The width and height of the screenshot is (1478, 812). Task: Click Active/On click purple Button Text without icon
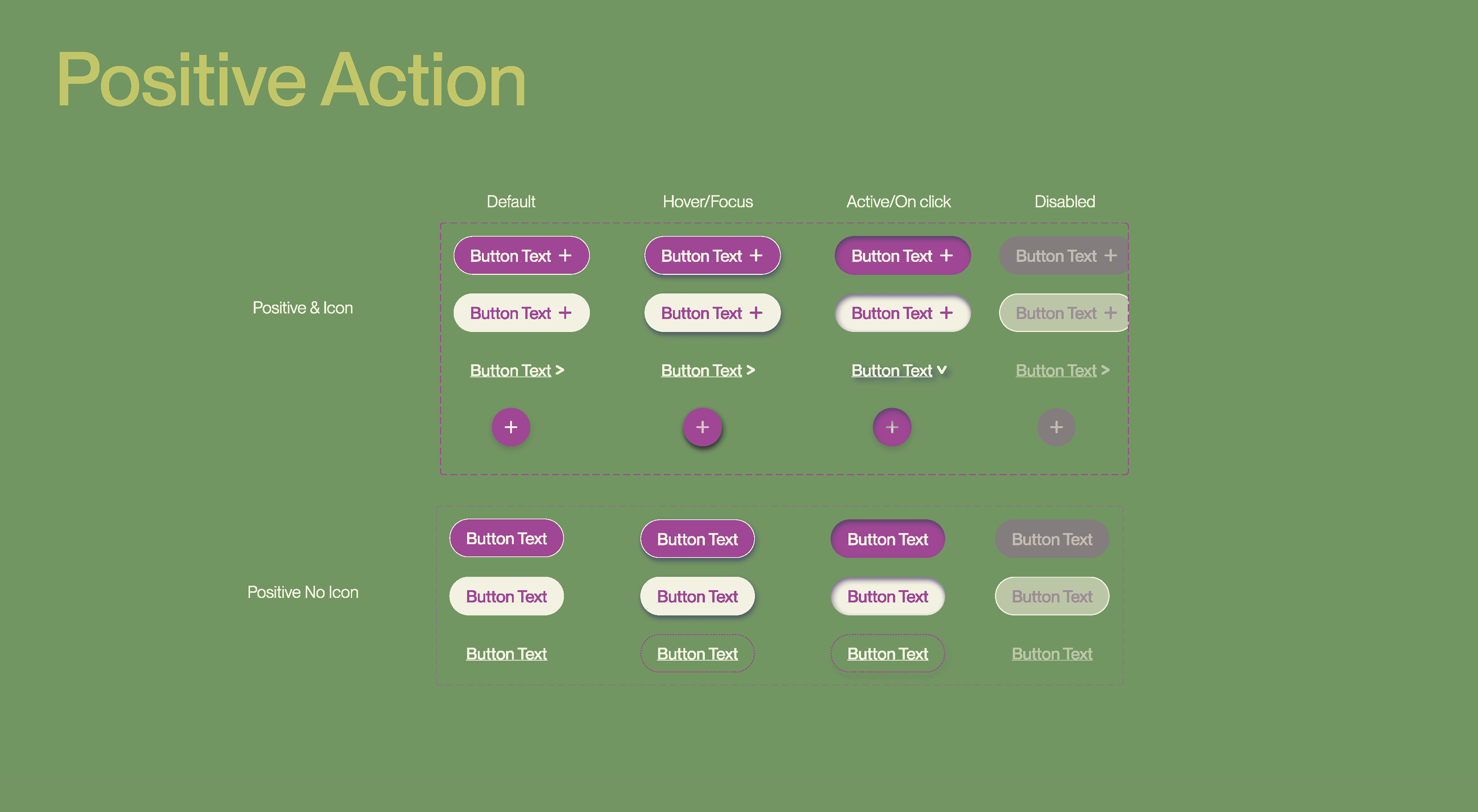click(888, 539)
